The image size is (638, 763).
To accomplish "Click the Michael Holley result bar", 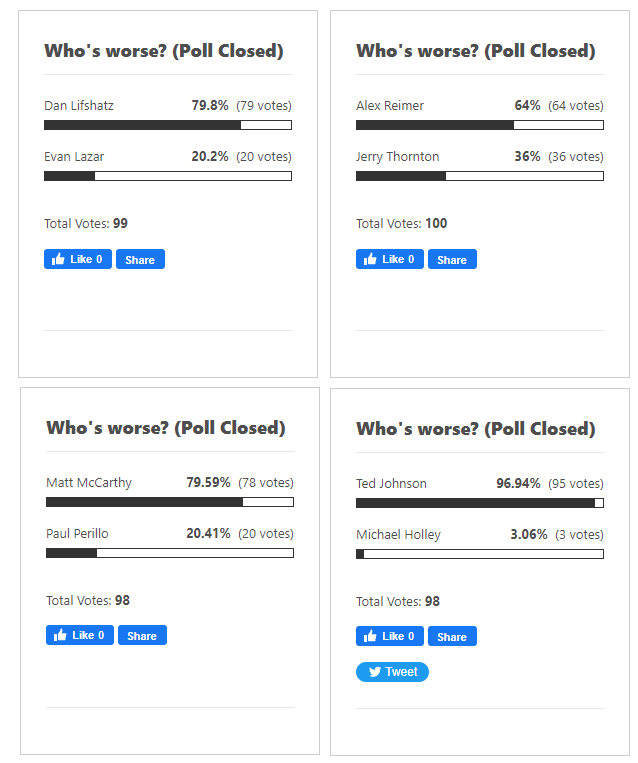I will tap(480, 554).
